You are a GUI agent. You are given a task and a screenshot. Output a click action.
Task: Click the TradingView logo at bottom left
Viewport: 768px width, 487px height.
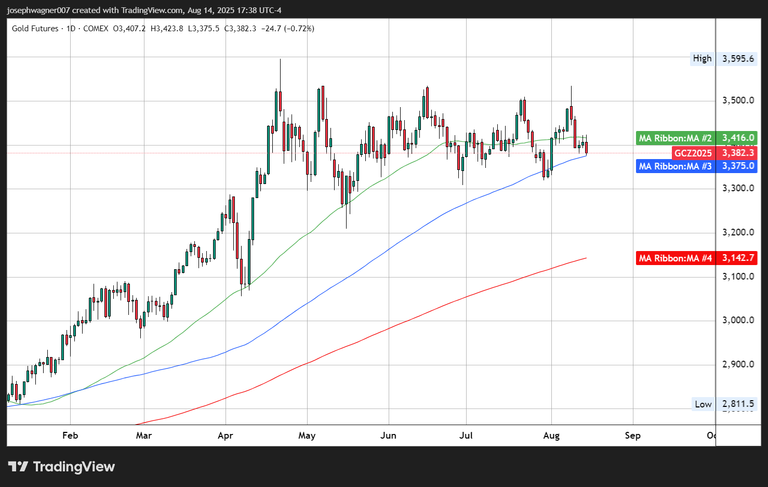(x=61, y=467)
